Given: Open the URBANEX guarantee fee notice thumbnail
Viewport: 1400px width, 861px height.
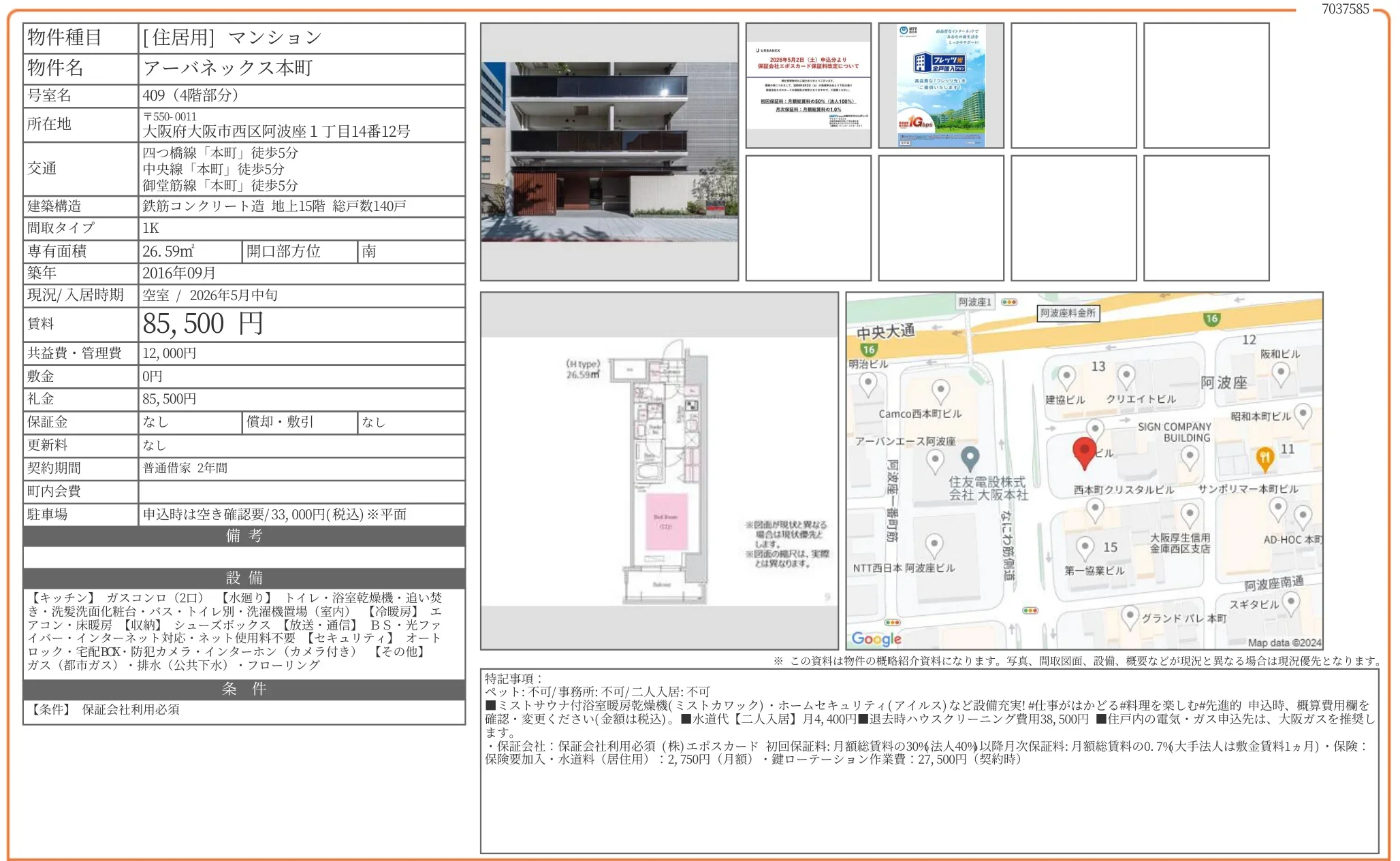Looking at the screenshot, I should click(x=808, y=86).
